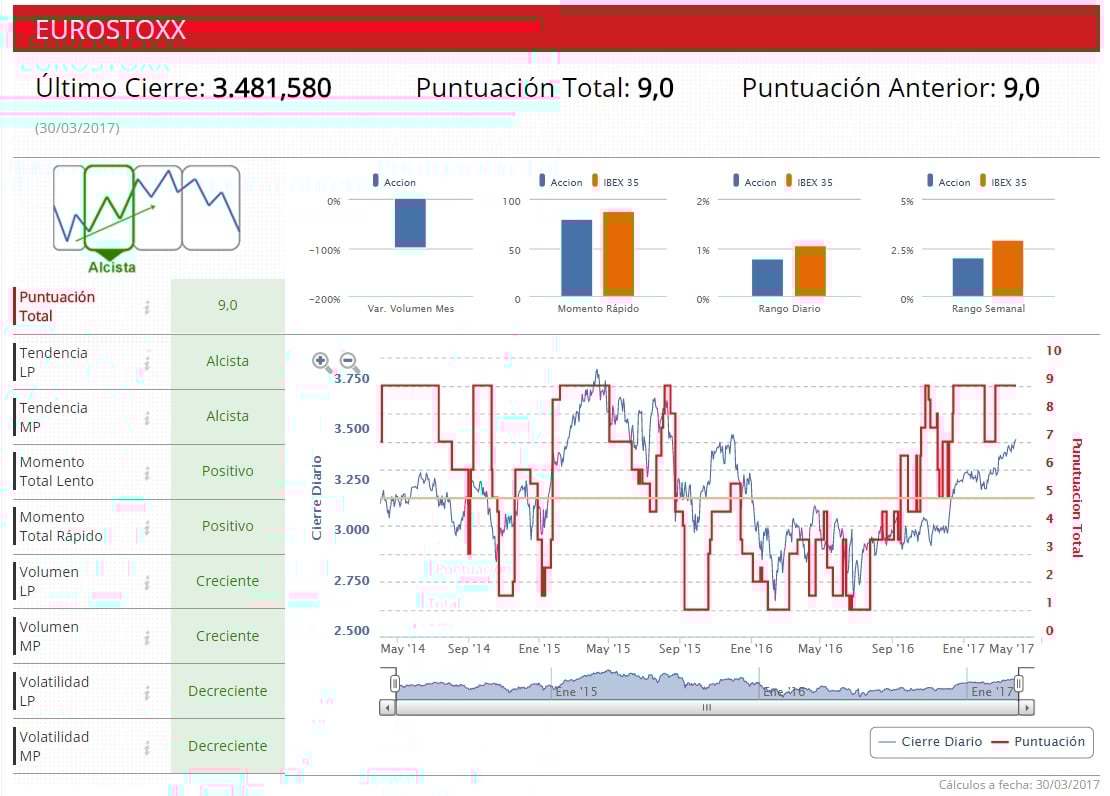Screen dimensions: 1110x796
Task: Open info icon for Volatilidad MP row
Action: pyautogui.click(x=147, y=747)
